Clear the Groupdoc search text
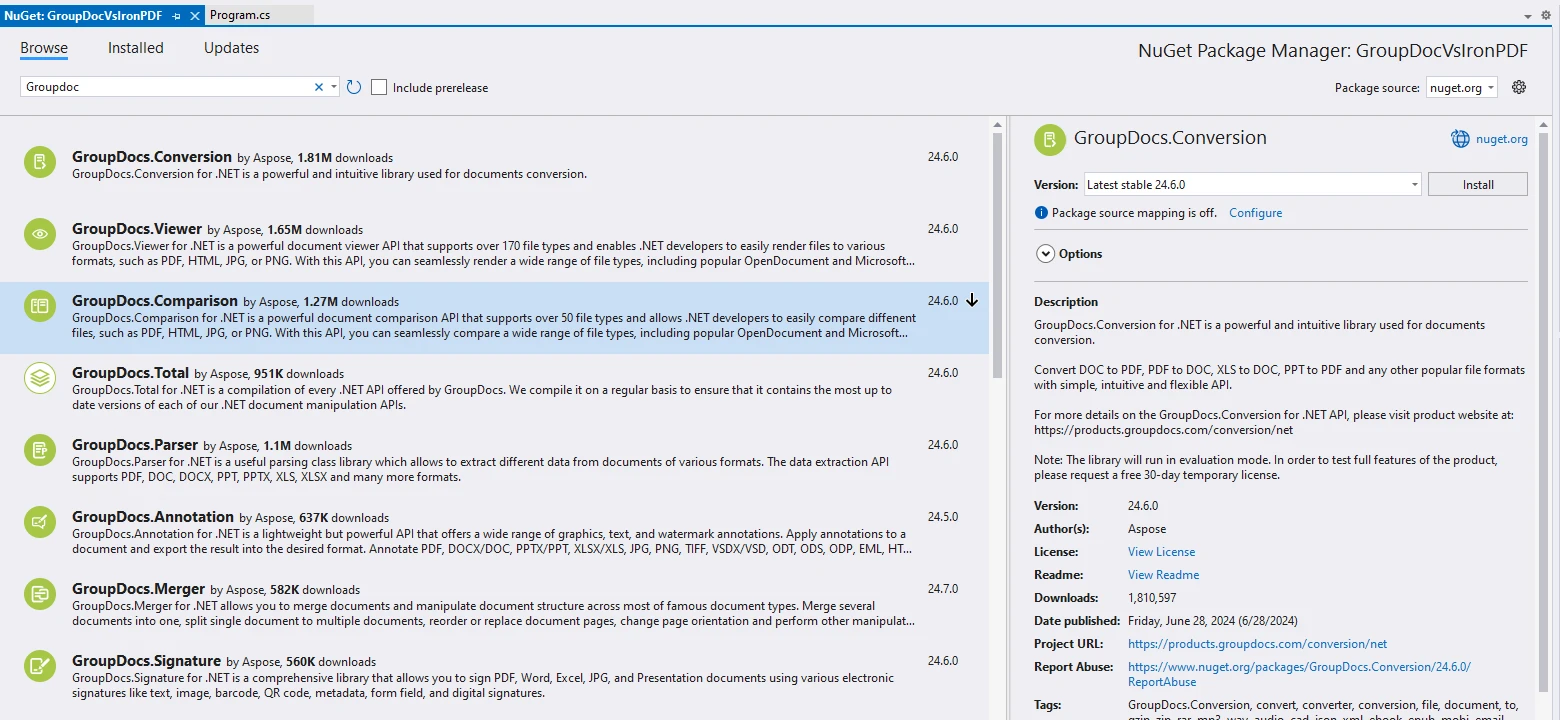Screen dimensions: 1560x720 point(319,87)
